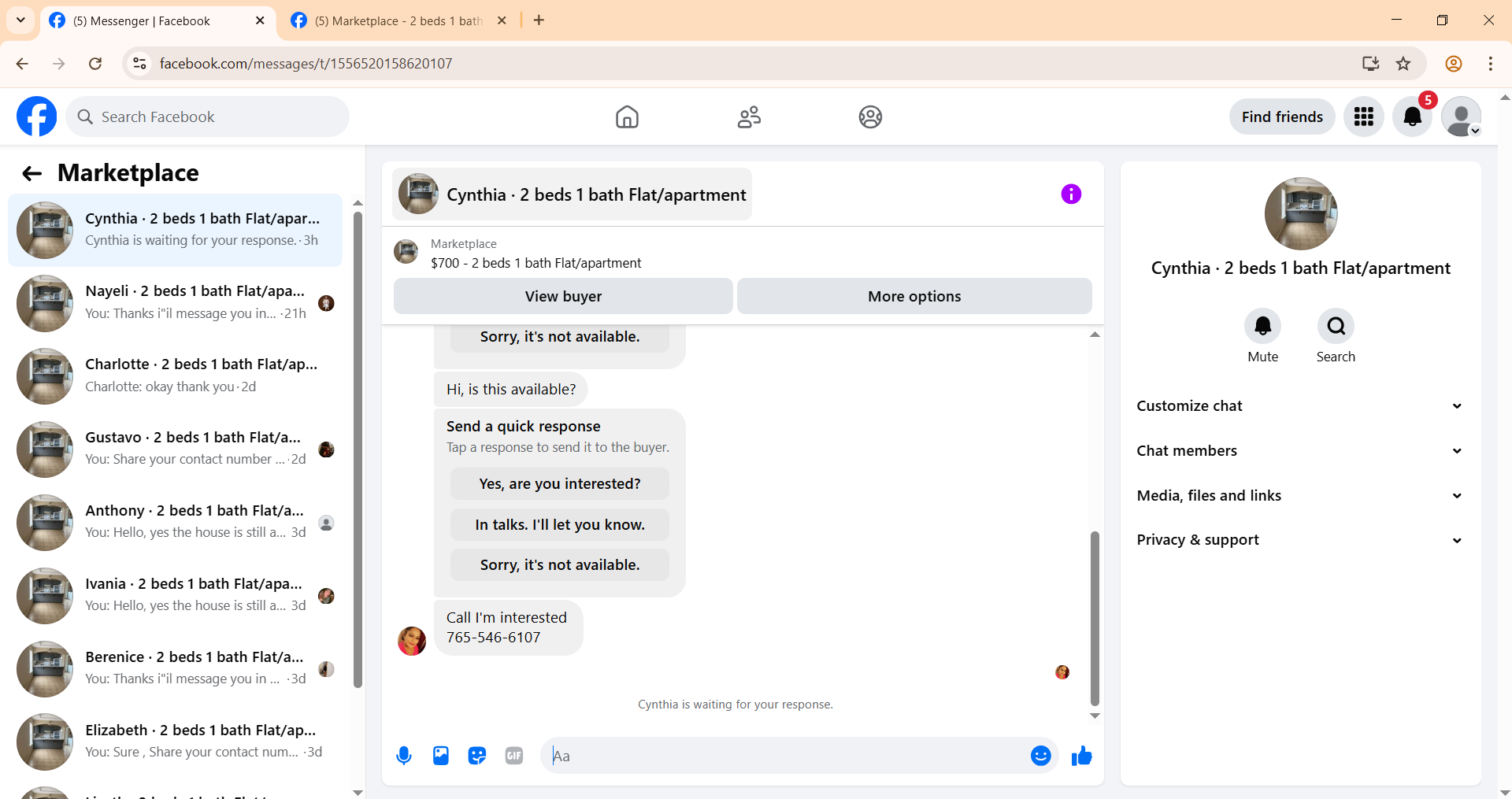1512x799 pixels.
Task: Click the conversation list scrollbar
Action: click(358, 449)
